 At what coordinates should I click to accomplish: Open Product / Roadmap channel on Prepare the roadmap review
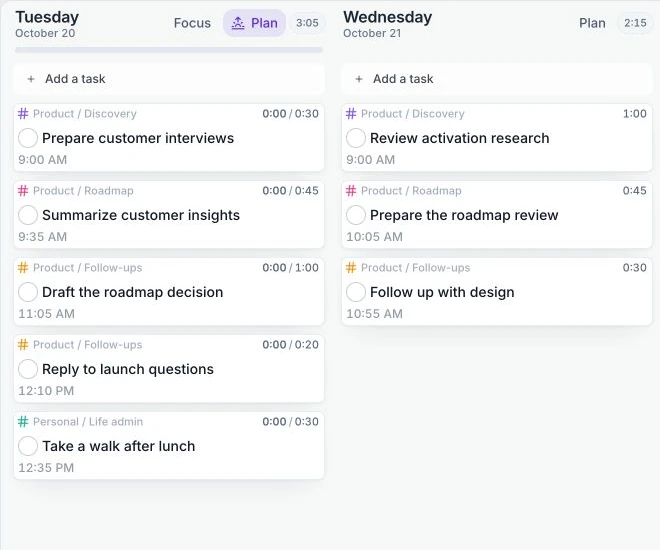411,191
